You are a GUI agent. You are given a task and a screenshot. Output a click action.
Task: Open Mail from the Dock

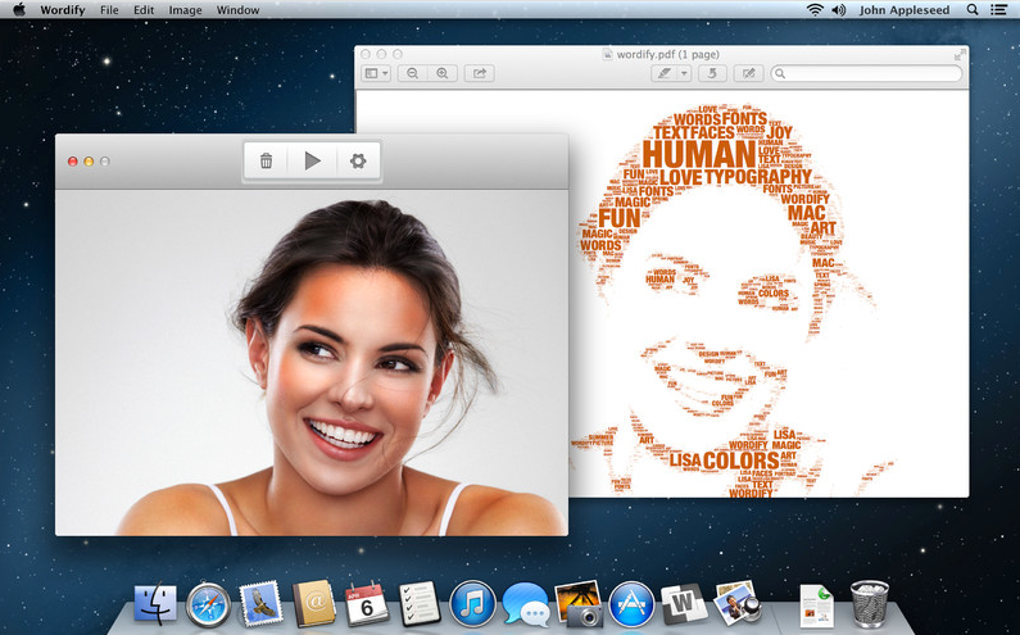[x=261, y=604]
